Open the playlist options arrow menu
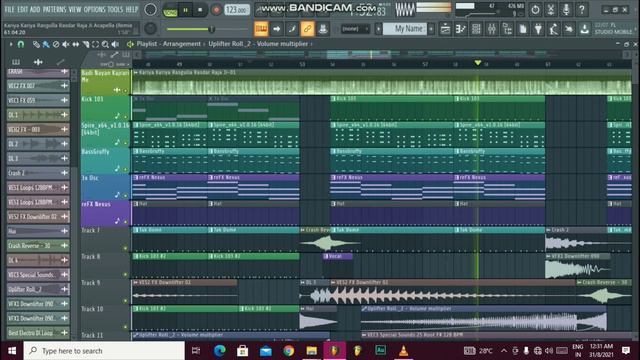 pyautogui.click(x=11, y=44)
